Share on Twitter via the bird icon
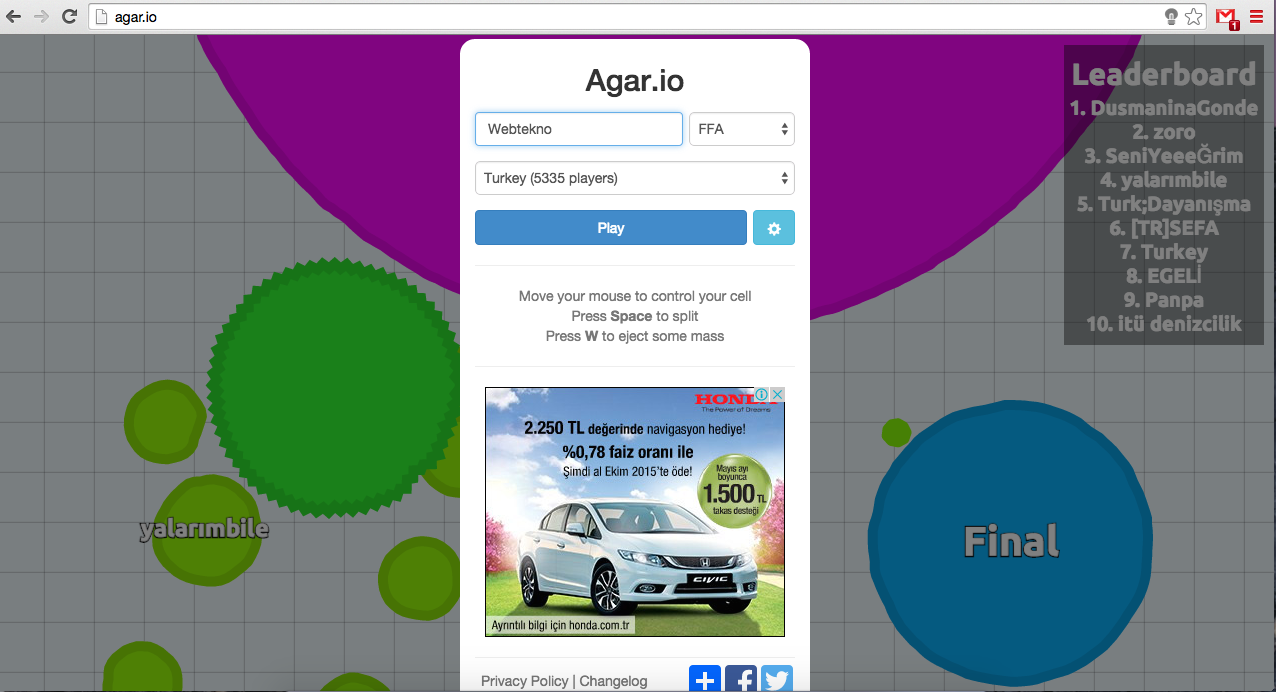The width and height of the screenshot is (1276, 692). [777, 679]
